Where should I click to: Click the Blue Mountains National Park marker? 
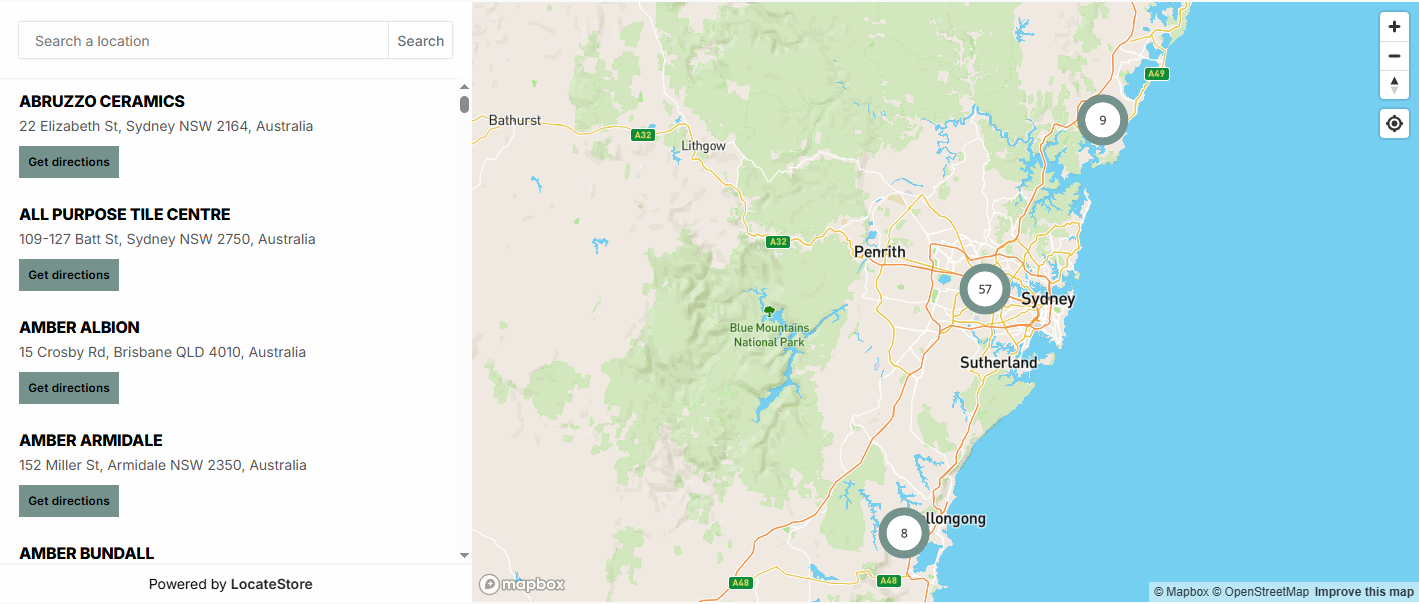pos(769,312)
